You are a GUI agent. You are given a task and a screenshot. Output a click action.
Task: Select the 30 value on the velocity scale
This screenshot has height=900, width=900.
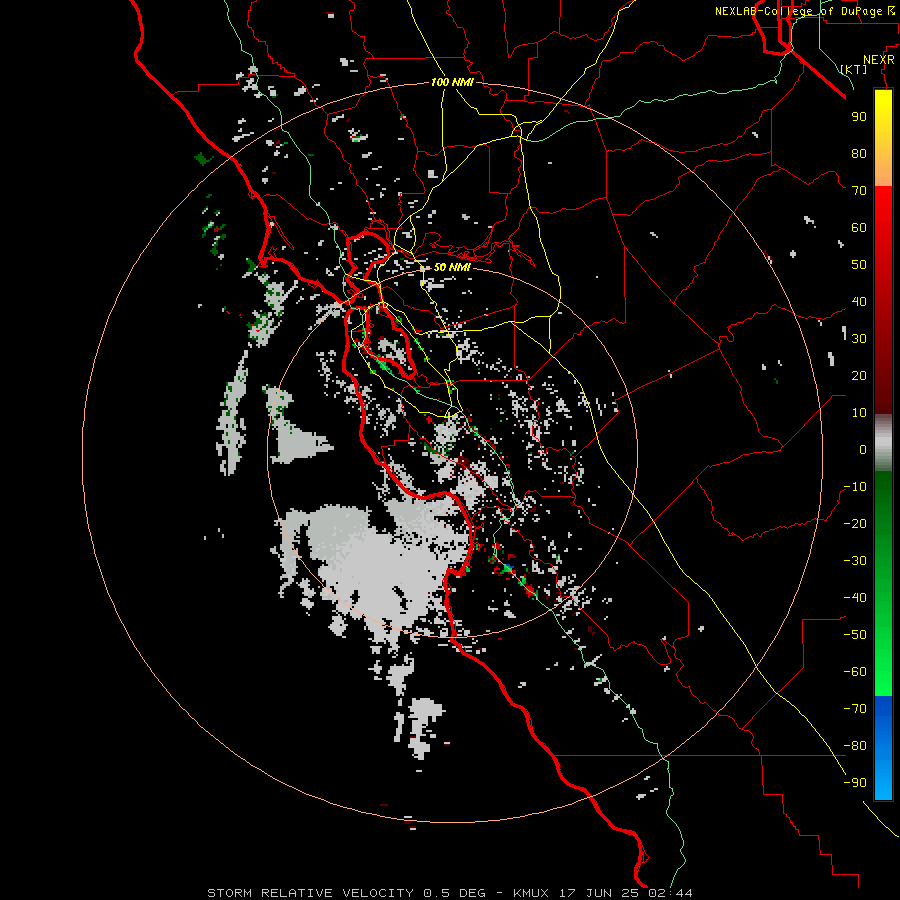point(859,339)
